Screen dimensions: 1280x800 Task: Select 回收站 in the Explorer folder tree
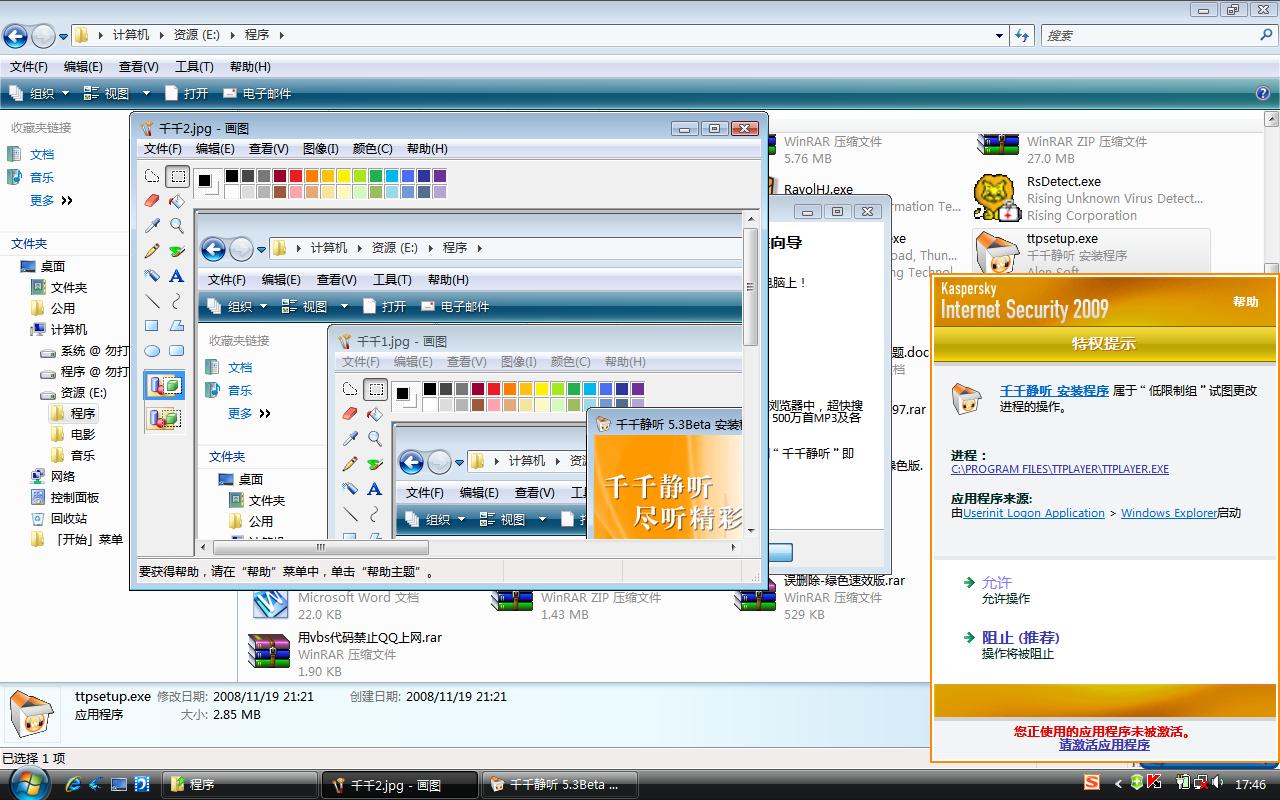tap(69, 518)
